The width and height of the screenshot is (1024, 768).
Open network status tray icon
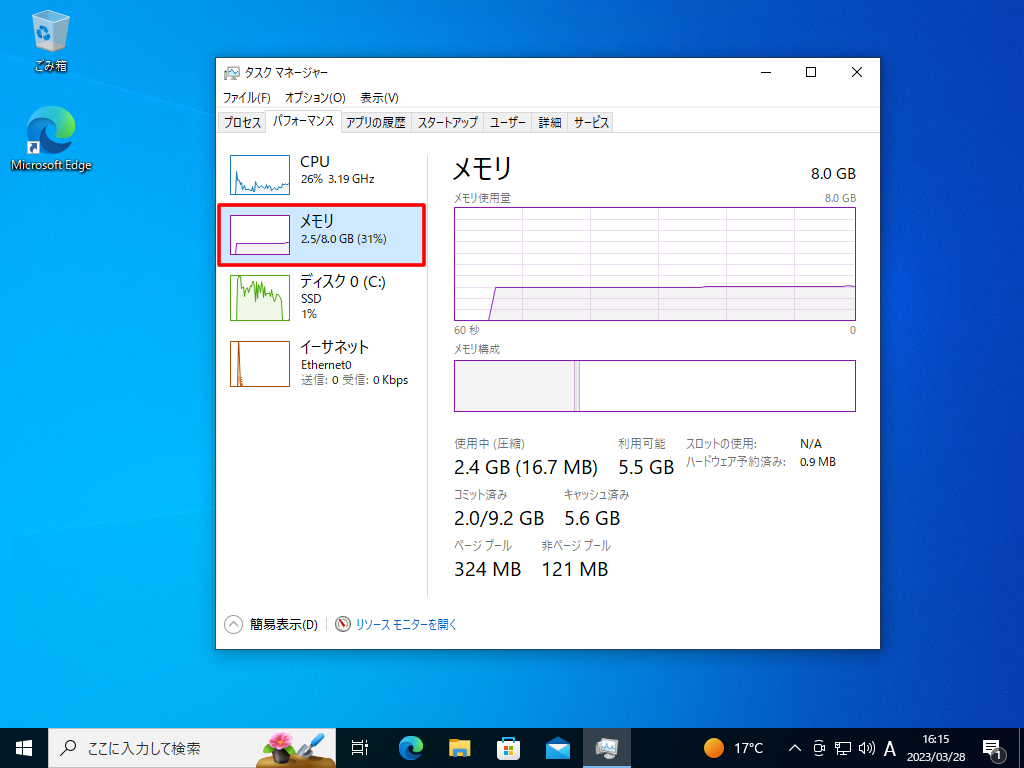pyautogui.click(x=843, y=748)
